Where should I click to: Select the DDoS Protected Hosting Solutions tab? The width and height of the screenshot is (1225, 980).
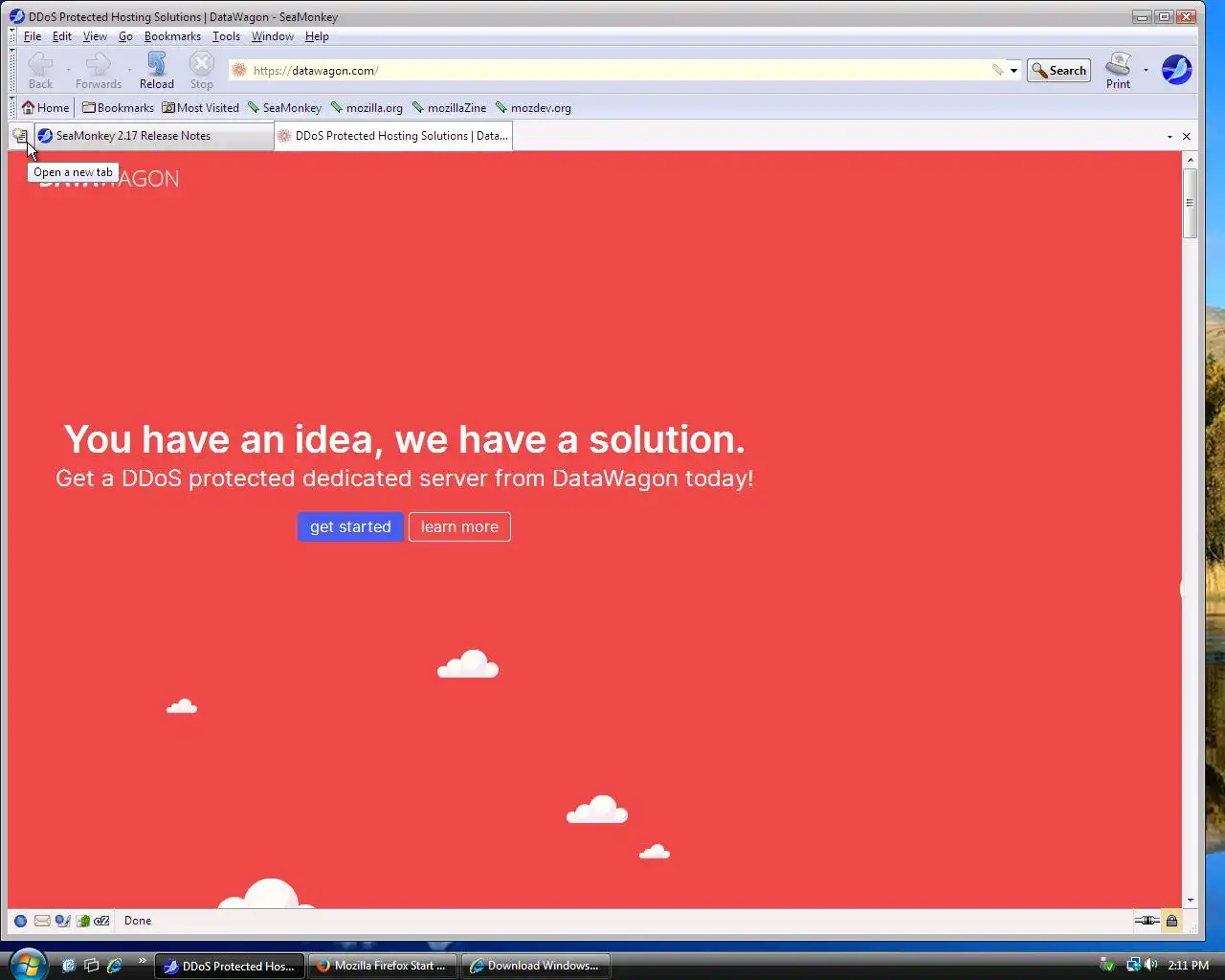[393, 136]
